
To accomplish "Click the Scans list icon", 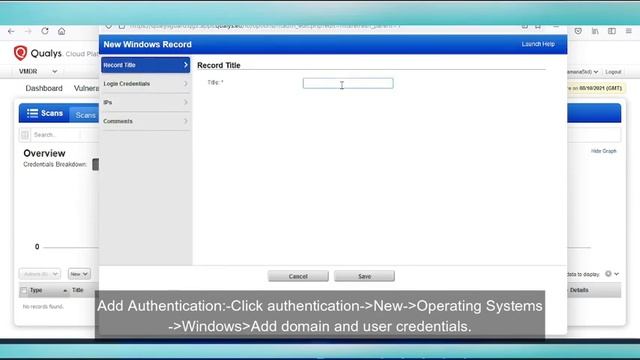I will point(32,113).
